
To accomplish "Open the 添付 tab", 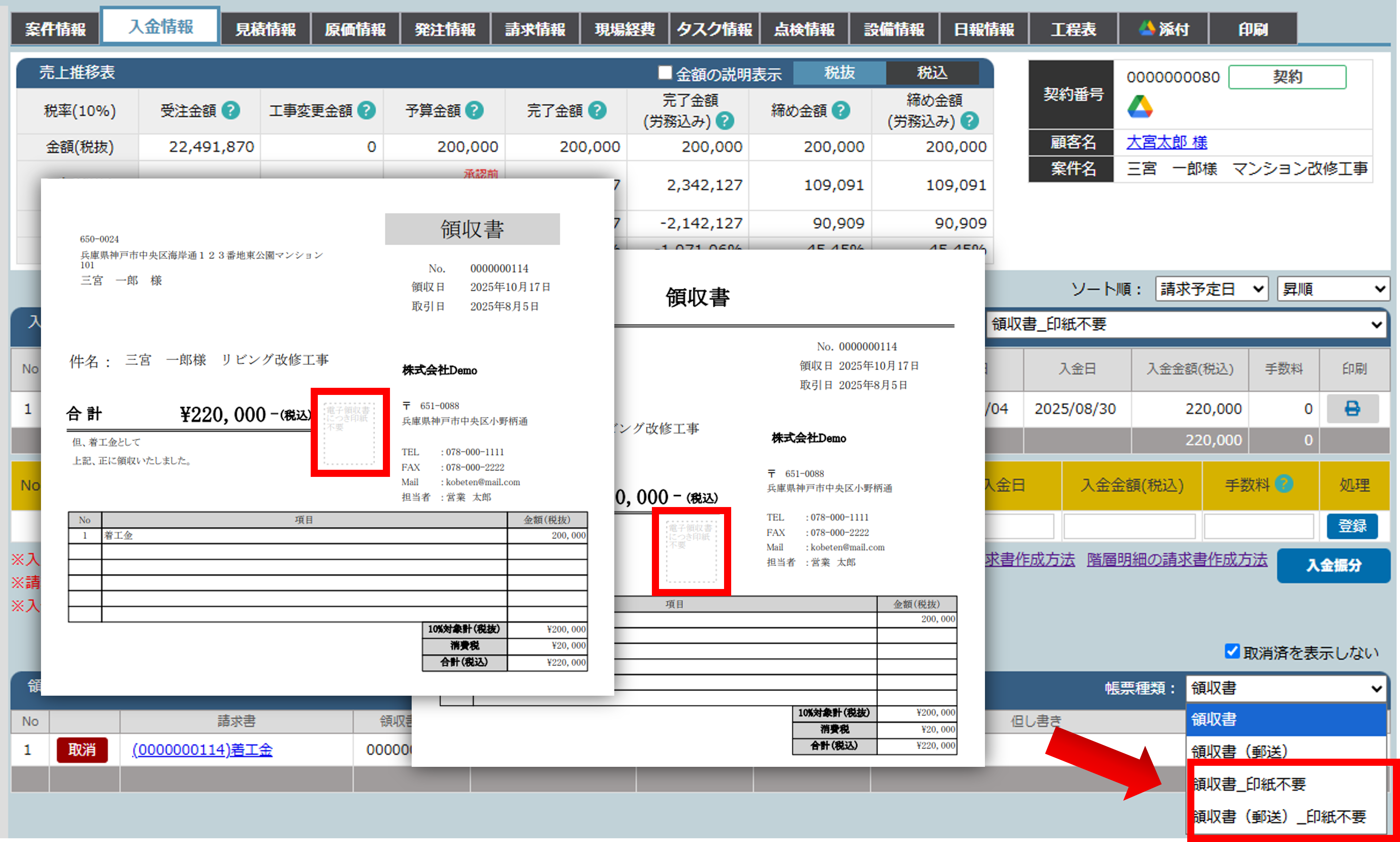I will click(1164, 29).
